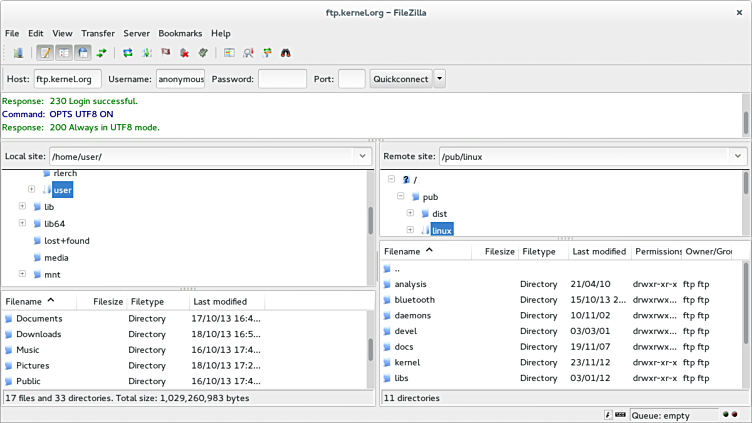Toggle the remote directory tree view

[x=82, y=53]
